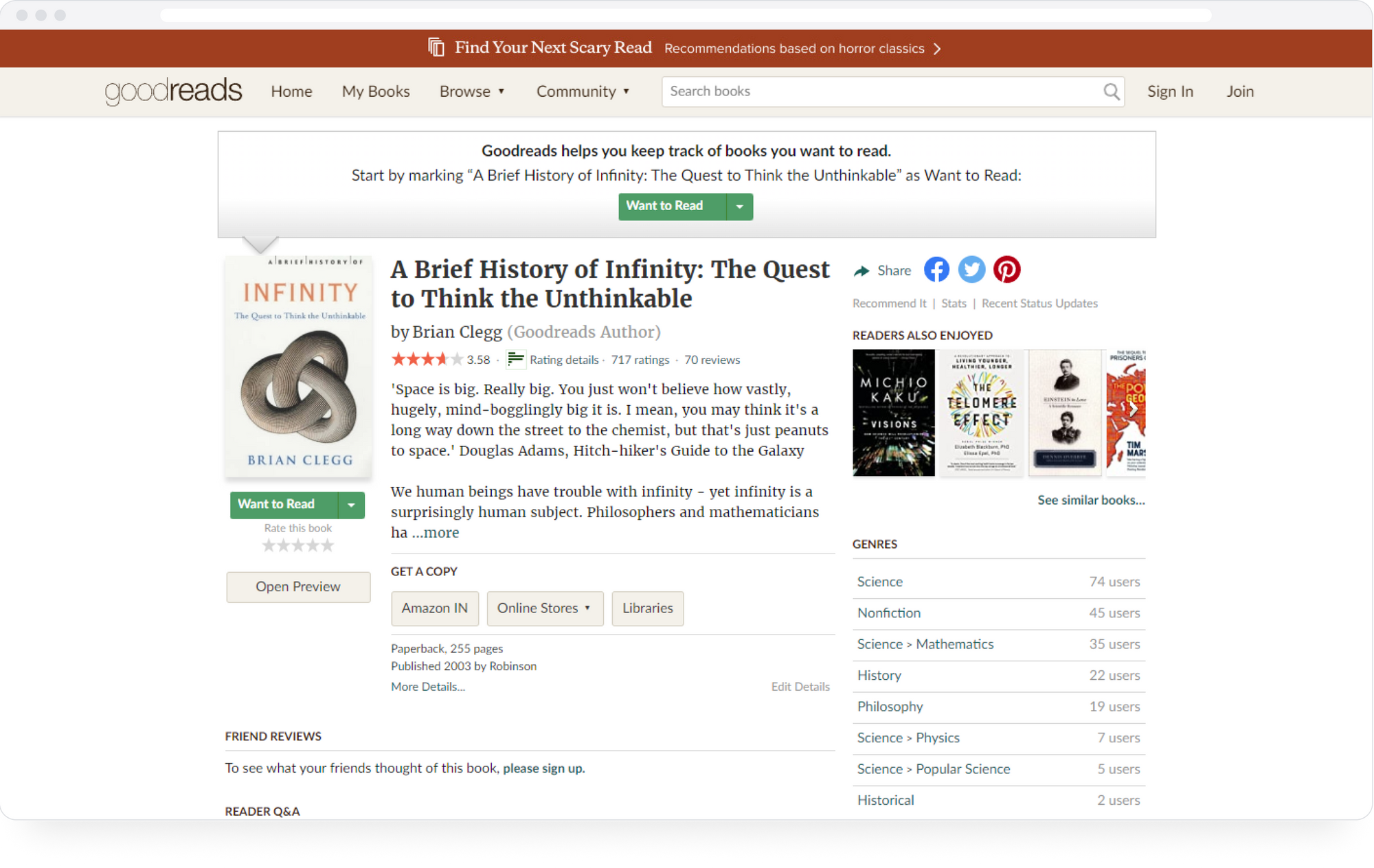Image resolution: width=1374 pixels, height=868 pixels.
Task: Share the book via Twitter icon
Action: click(971, 270)
